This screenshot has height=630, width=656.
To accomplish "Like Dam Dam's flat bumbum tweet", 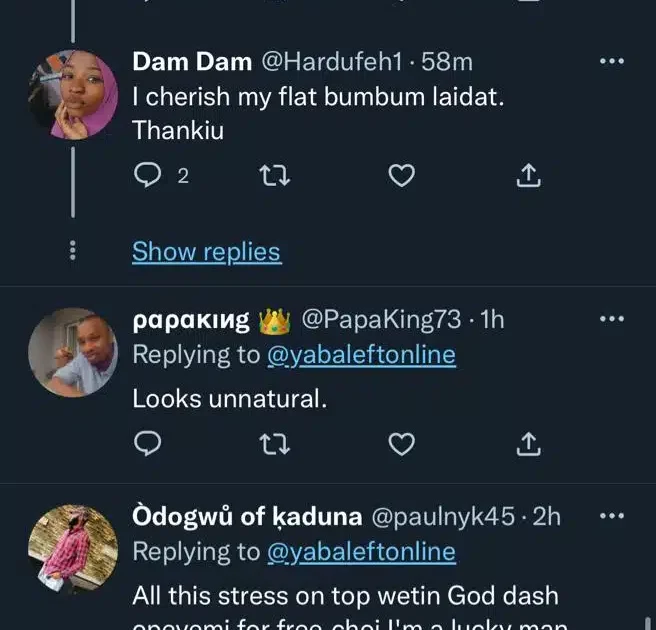I will [401, 176].
